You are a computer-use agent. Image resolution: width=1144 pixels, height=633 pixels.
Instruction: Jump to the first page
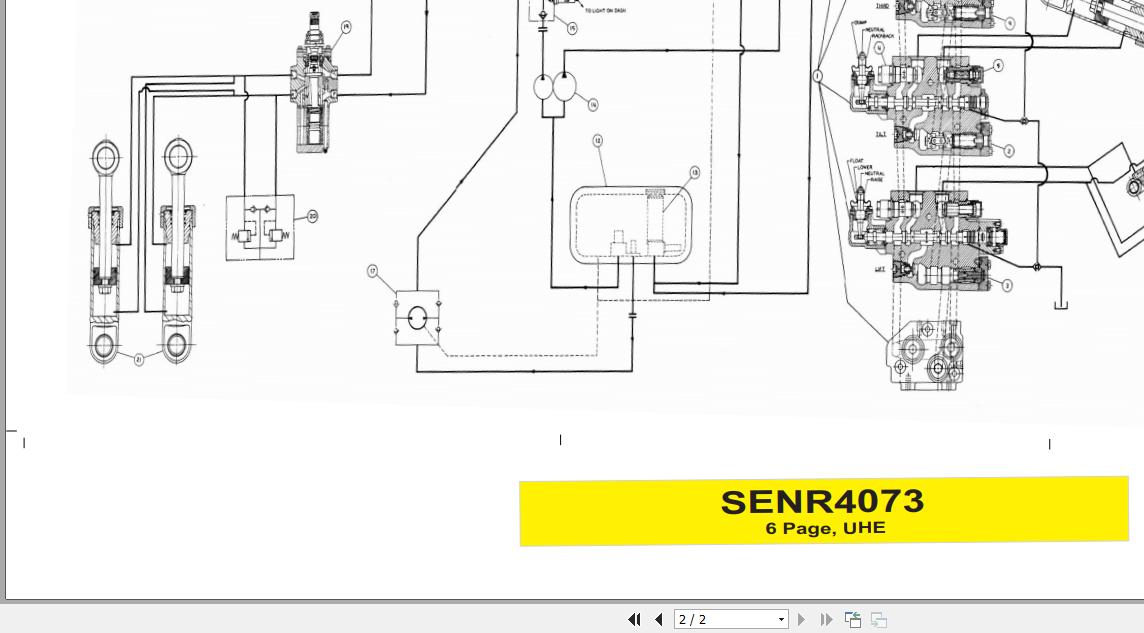634,620
